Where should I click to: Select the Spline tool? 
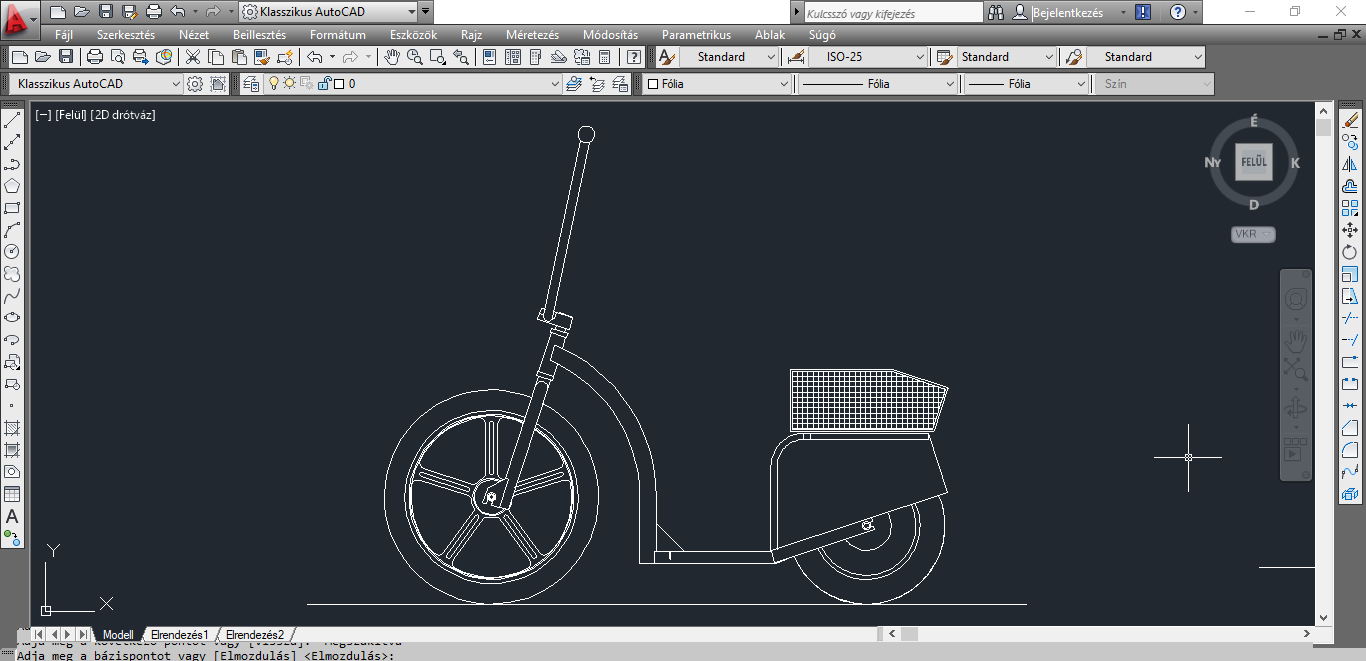(x=12, y=296)
